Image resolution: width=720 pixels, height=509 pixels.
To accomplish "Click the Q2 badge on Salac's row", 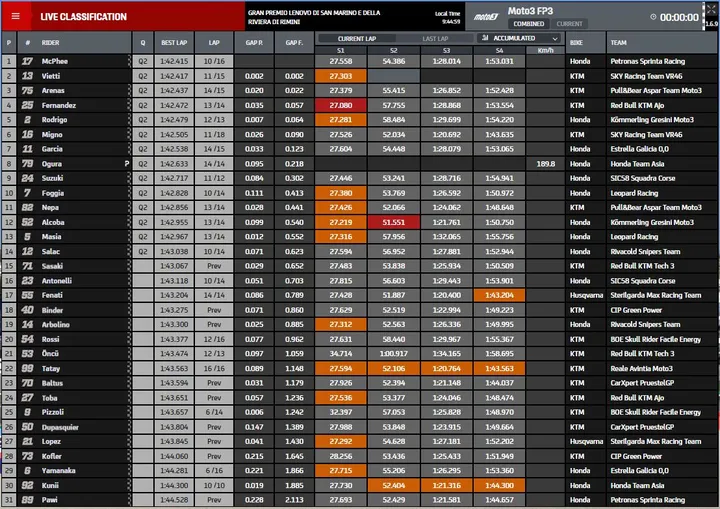I will 143,251.
